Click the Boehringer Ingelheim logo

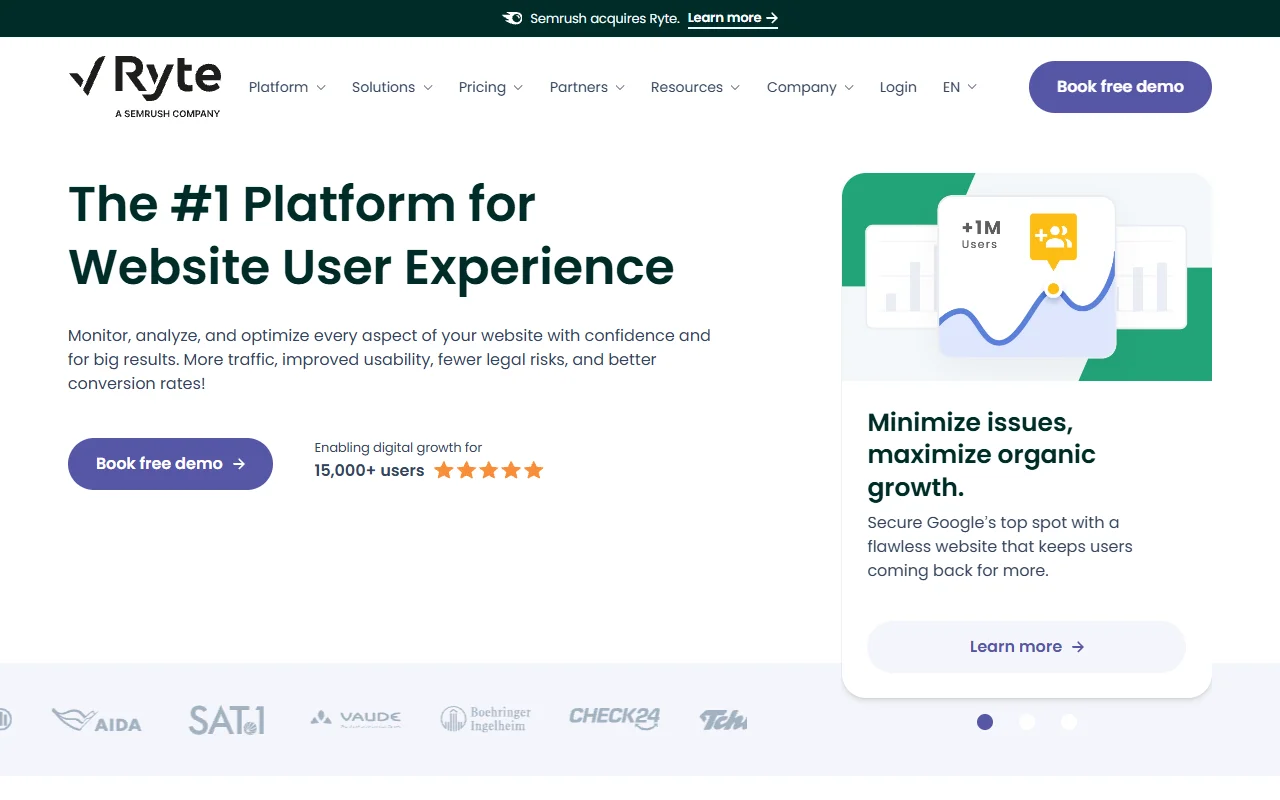pos(486,718)
